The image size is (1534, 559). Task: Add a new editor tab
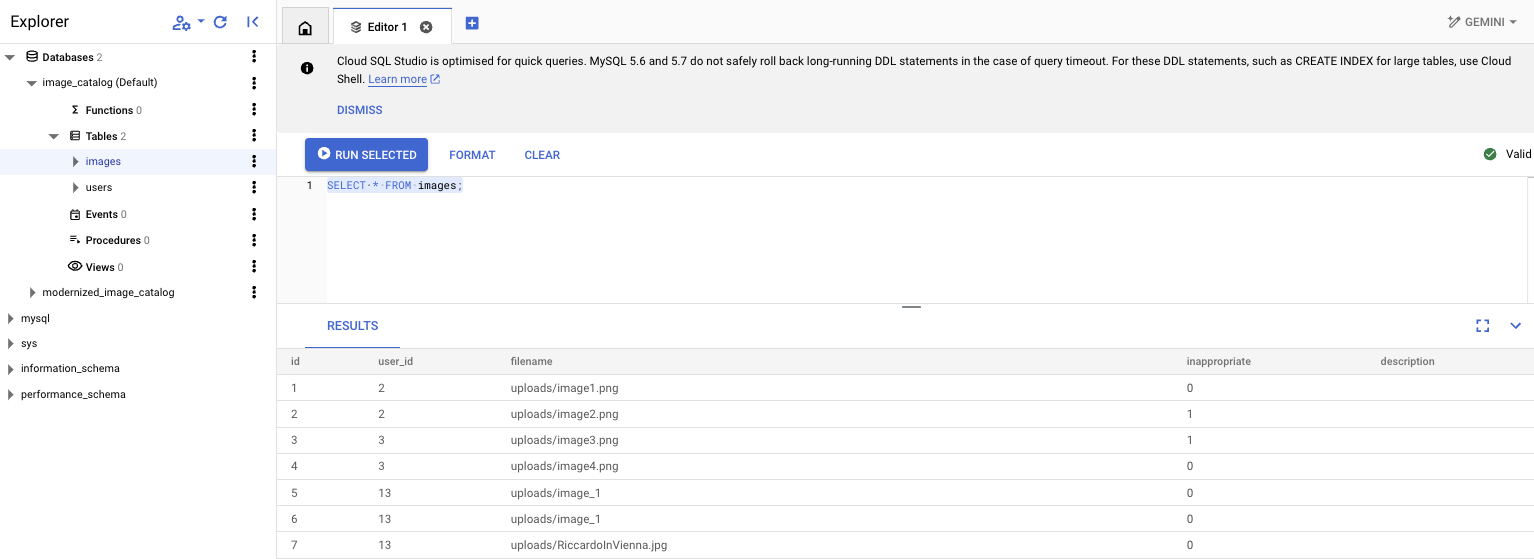472,24
